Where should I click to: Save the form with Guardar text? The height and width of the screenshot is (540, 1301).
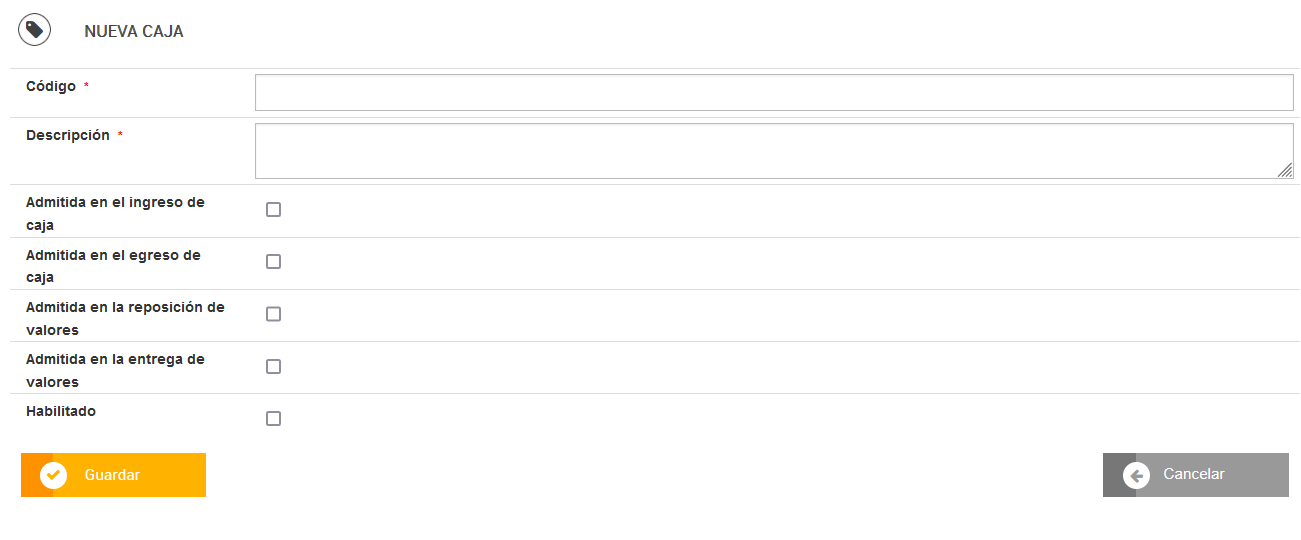tap(112, 475)
